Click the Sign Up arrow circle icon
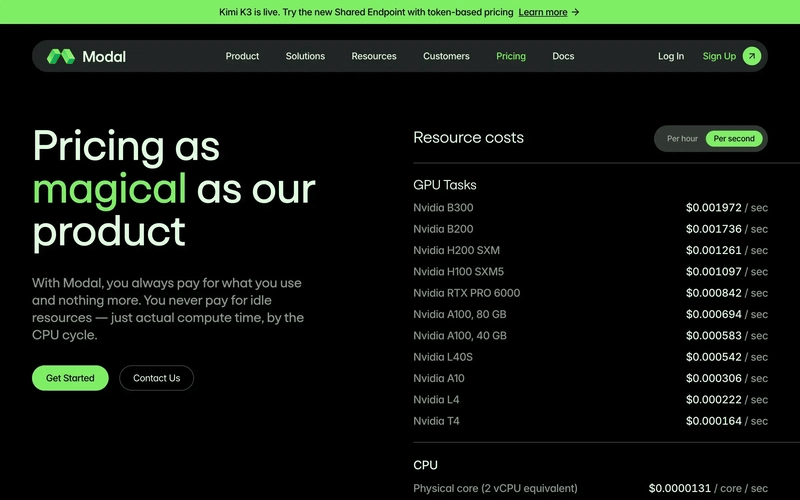The height and width of the screenshot is (500, 800). [x=752, y=56]
